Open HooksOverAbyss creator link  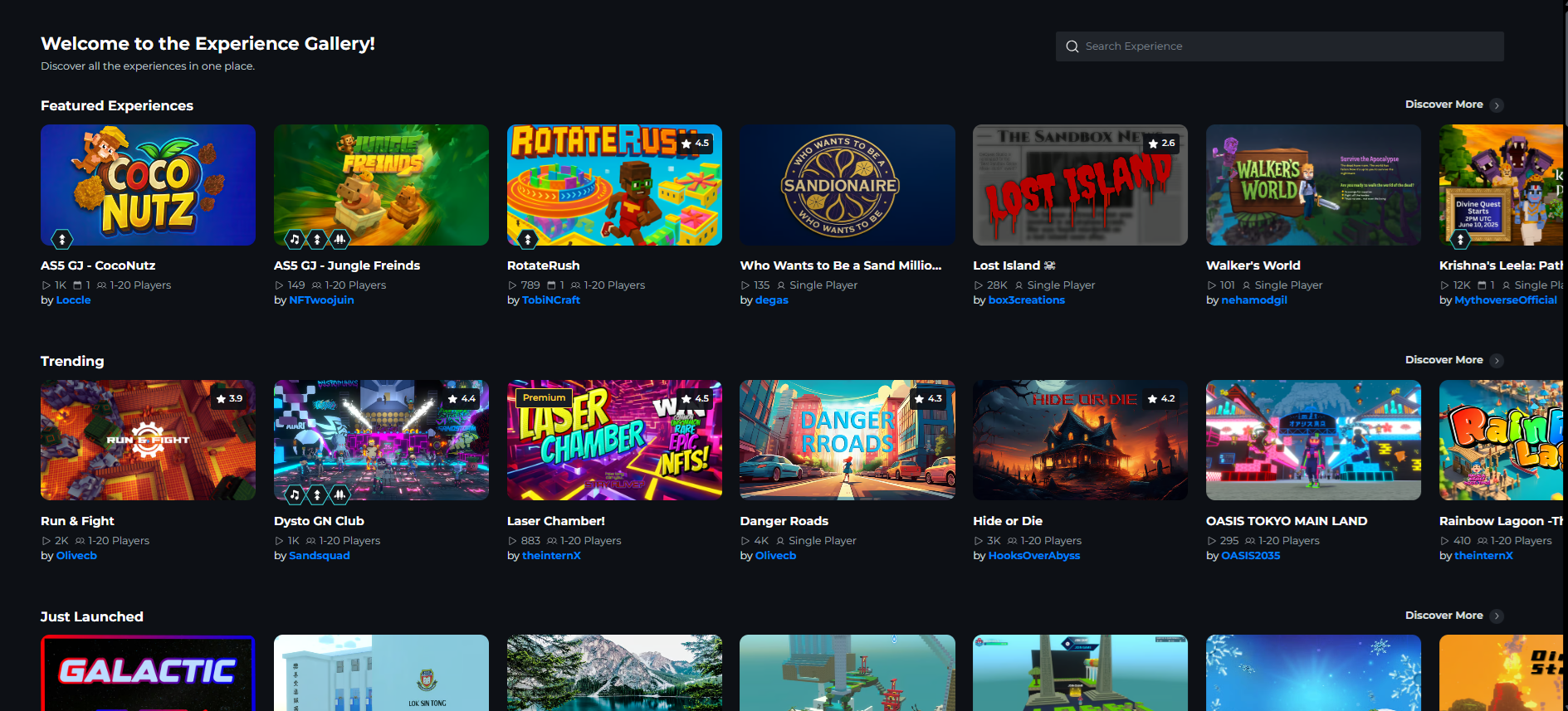coord(1034,556)
